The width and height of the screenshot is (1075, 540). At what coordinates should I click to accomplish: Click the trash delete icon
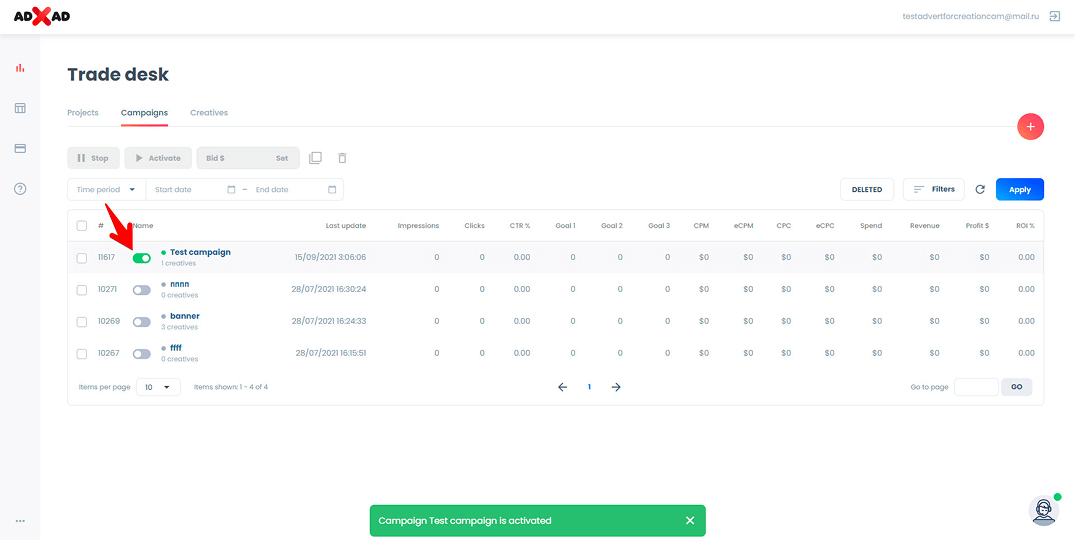click(x=342, y=158)
